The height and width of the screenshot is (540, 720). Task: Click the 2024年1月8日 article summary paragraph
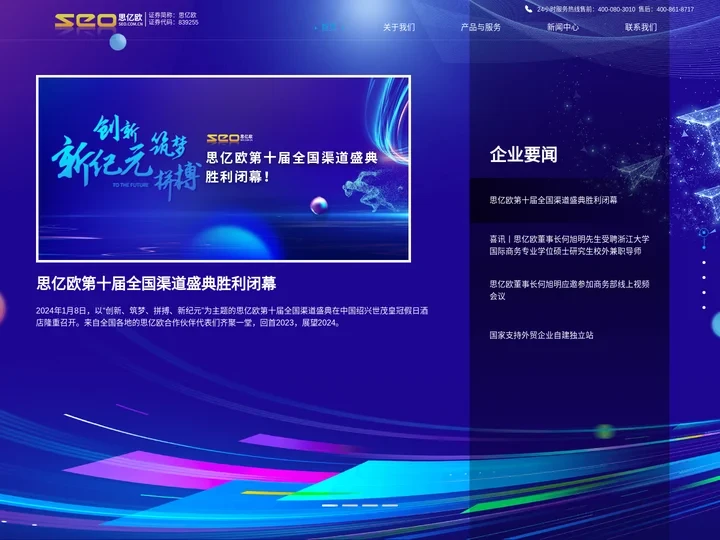[x=232, y=317]
